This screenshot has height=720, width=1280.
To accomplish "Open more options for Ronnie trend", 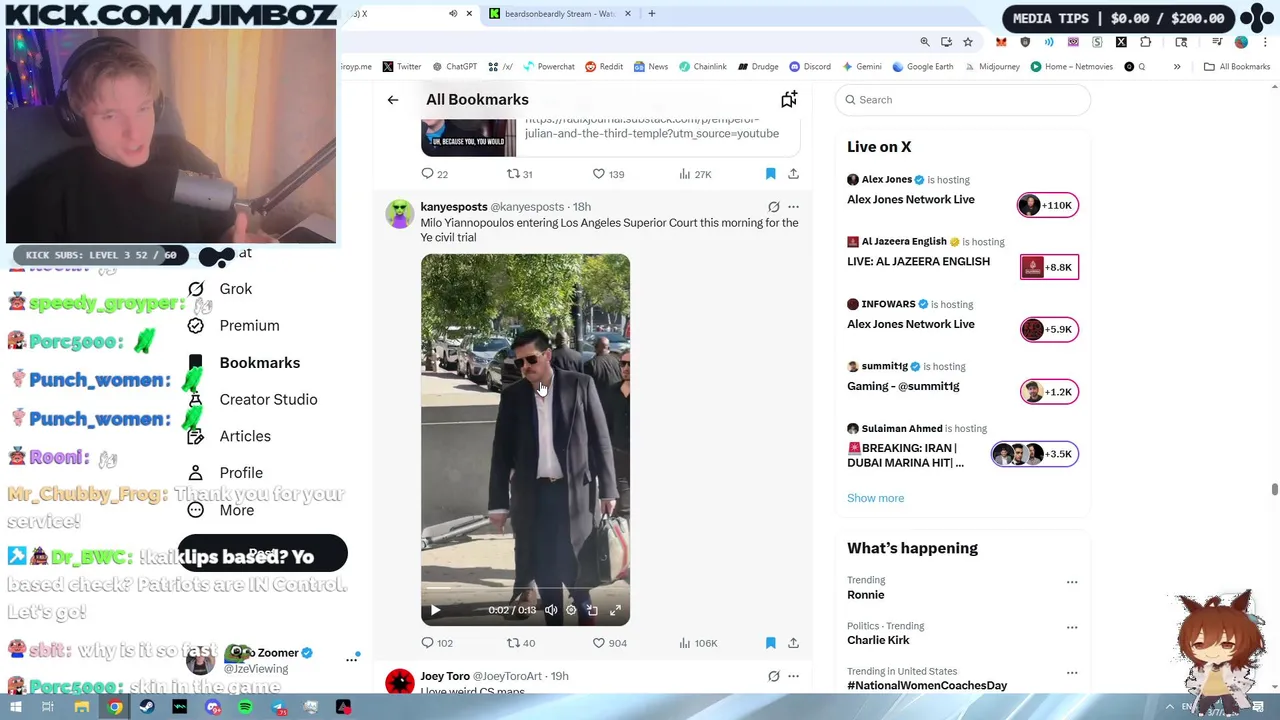I will click(1072, 582).
